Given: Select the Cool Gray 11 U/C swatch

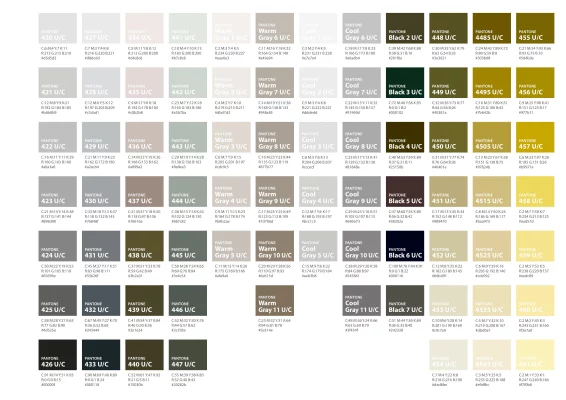Looking at the screenshot, I should coord(362,301).
